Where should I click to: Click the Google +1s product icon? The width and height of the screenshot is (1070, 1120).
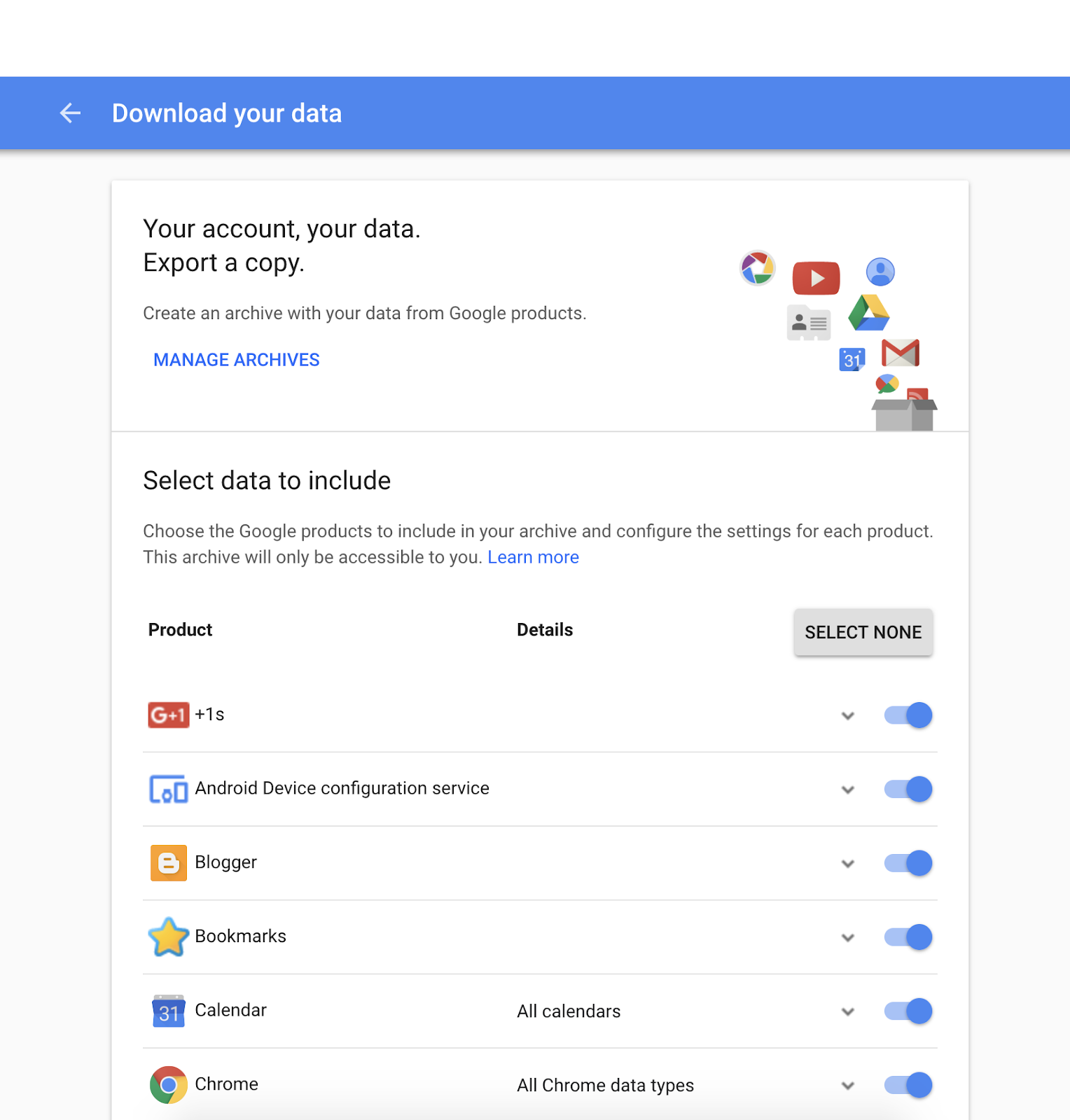click(x=168, y=715)
